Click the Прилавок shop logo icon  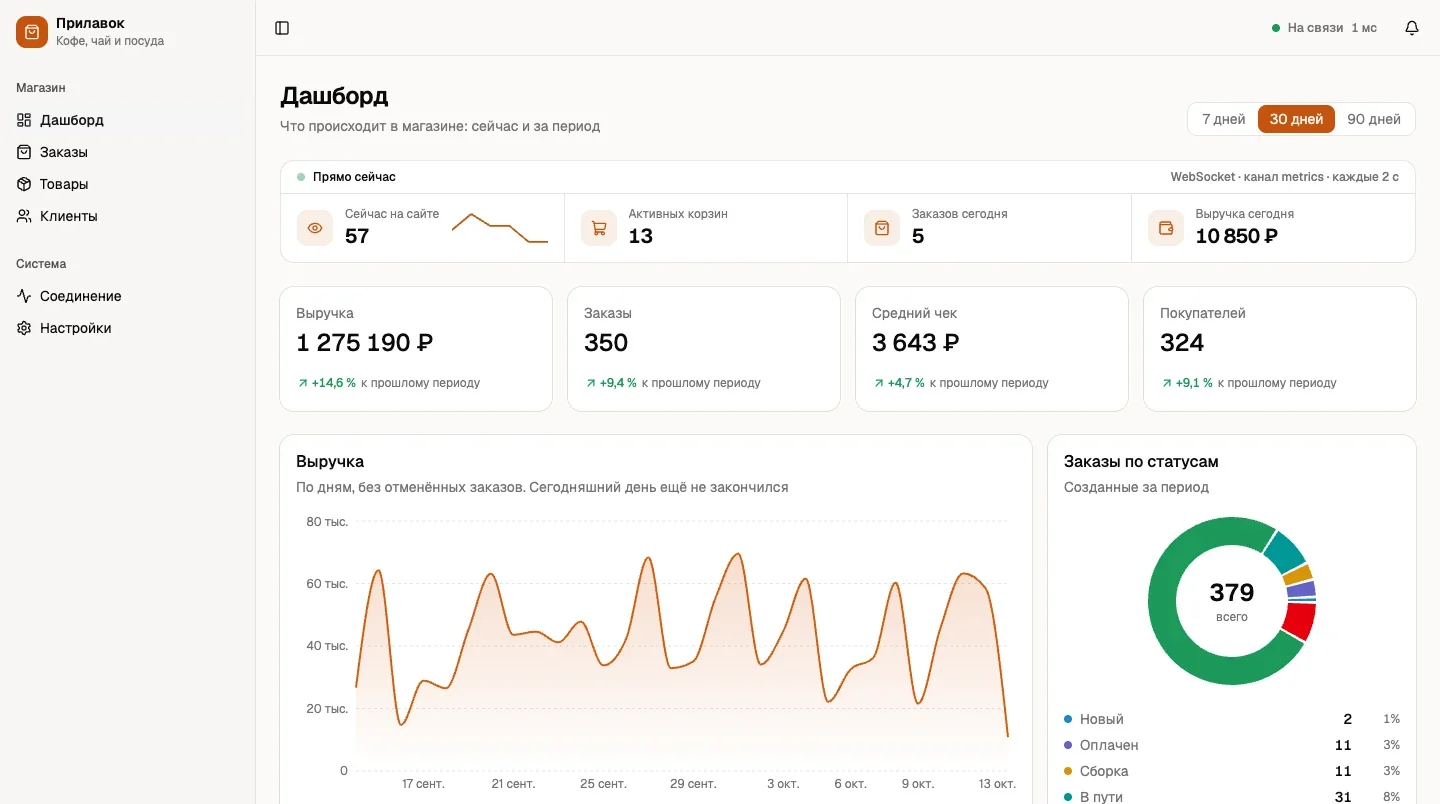(x=32, y=32)
